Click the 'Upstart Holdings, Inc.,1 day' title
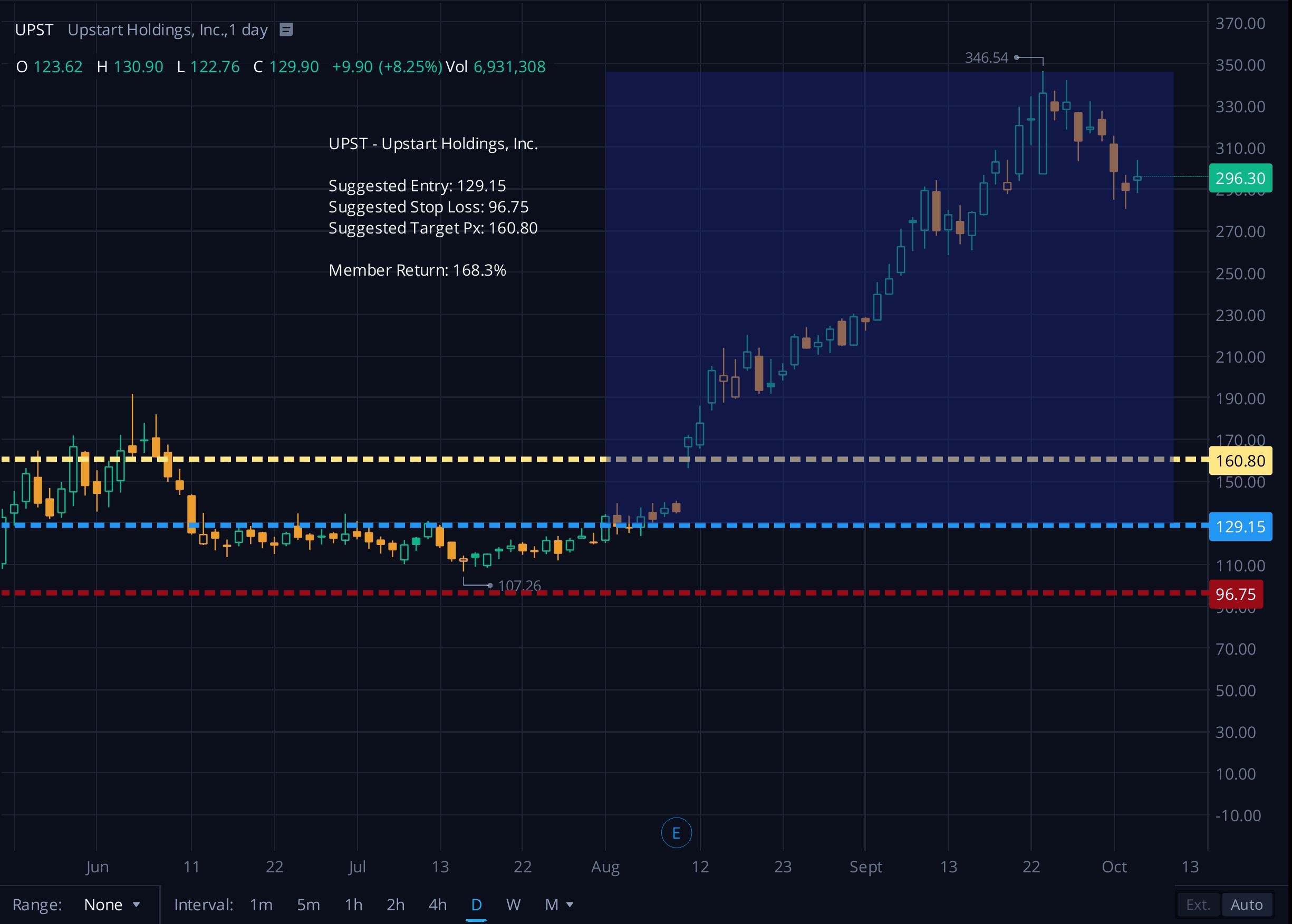 pos(167,30)
